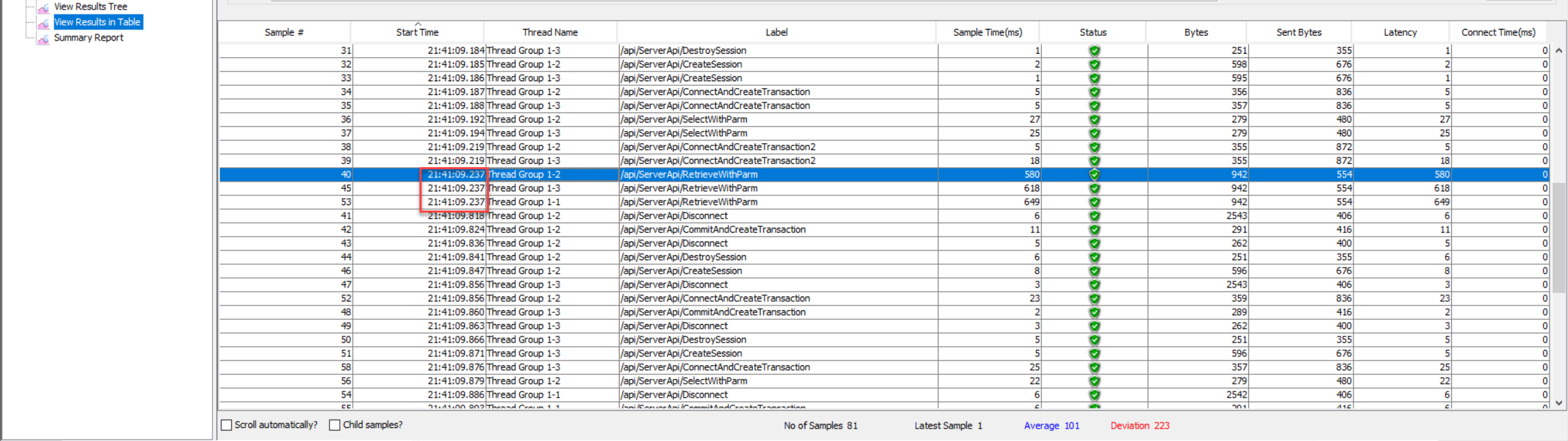Click the View Results Tree icon

point(43,8)
